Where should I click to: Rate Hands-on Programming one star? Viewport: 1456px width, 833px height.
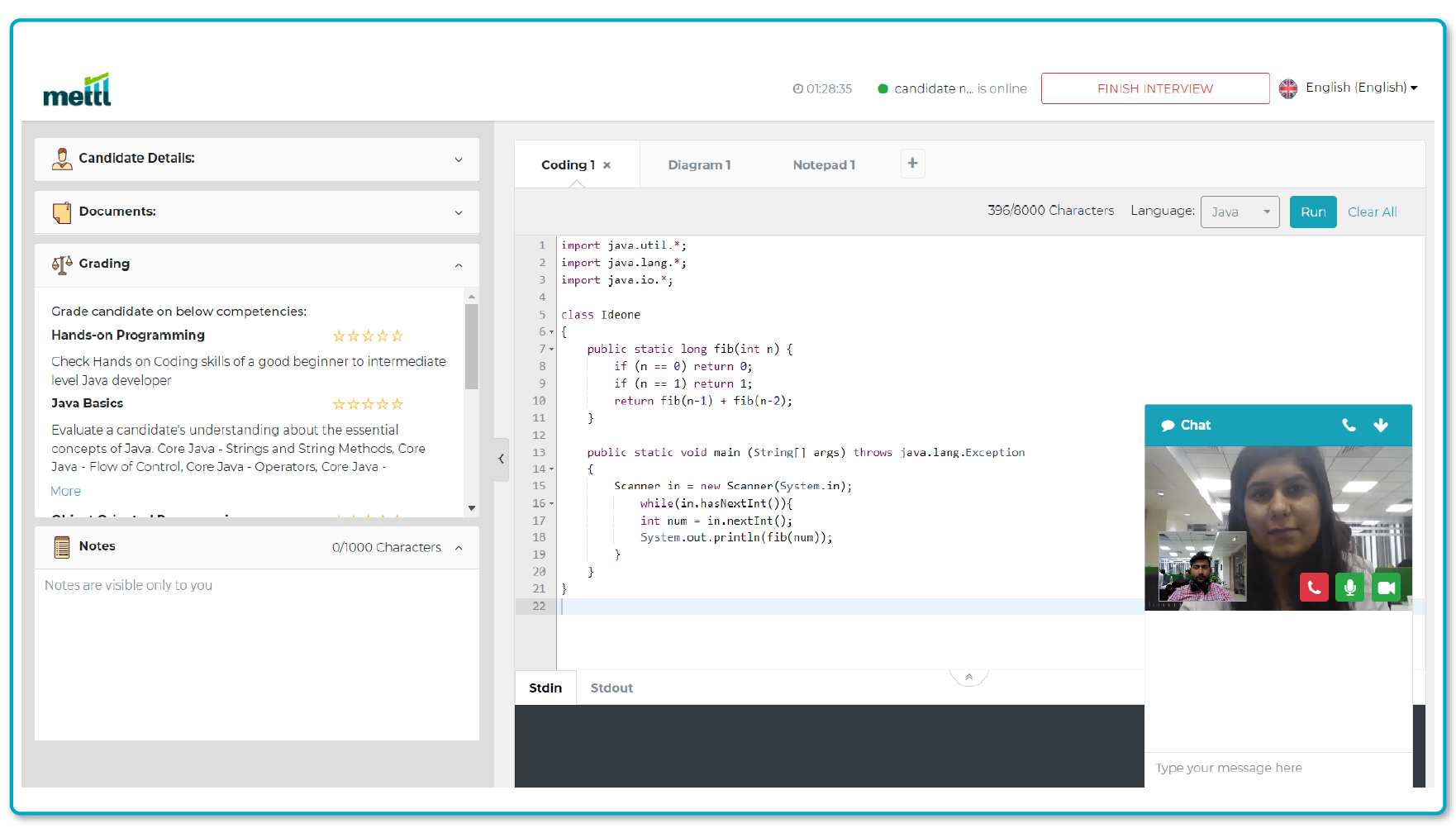[x=339, y=336]
